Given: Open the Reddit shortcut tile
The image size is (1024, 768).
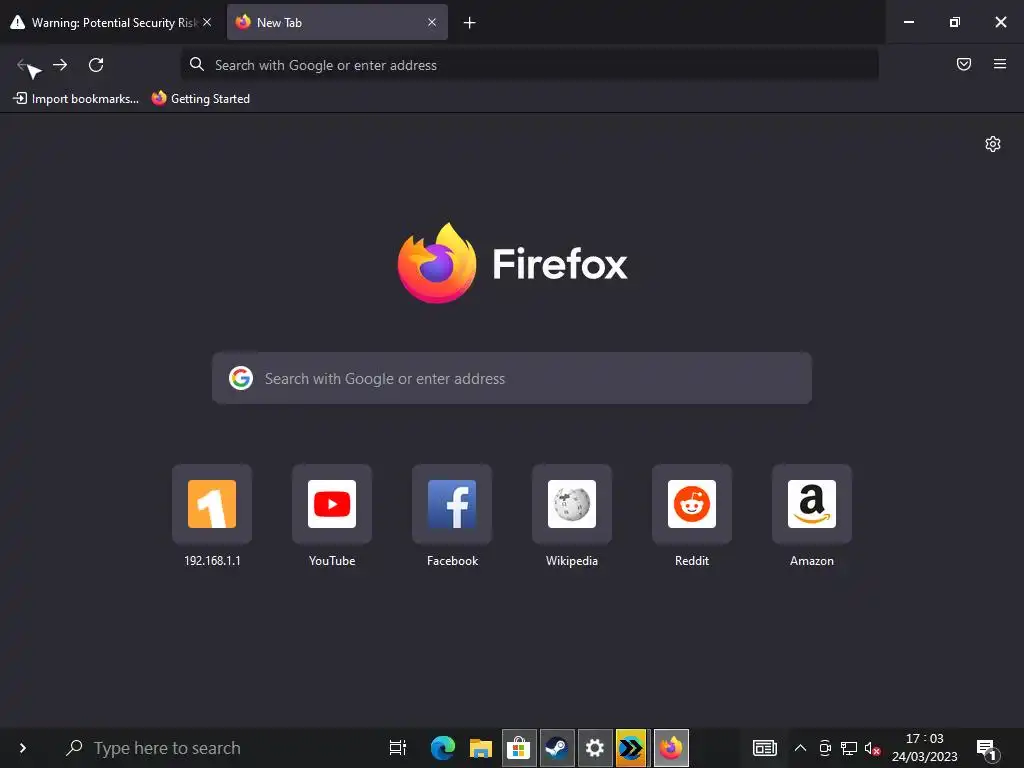Looking at the screenshot, I should [x=692, y=504].
